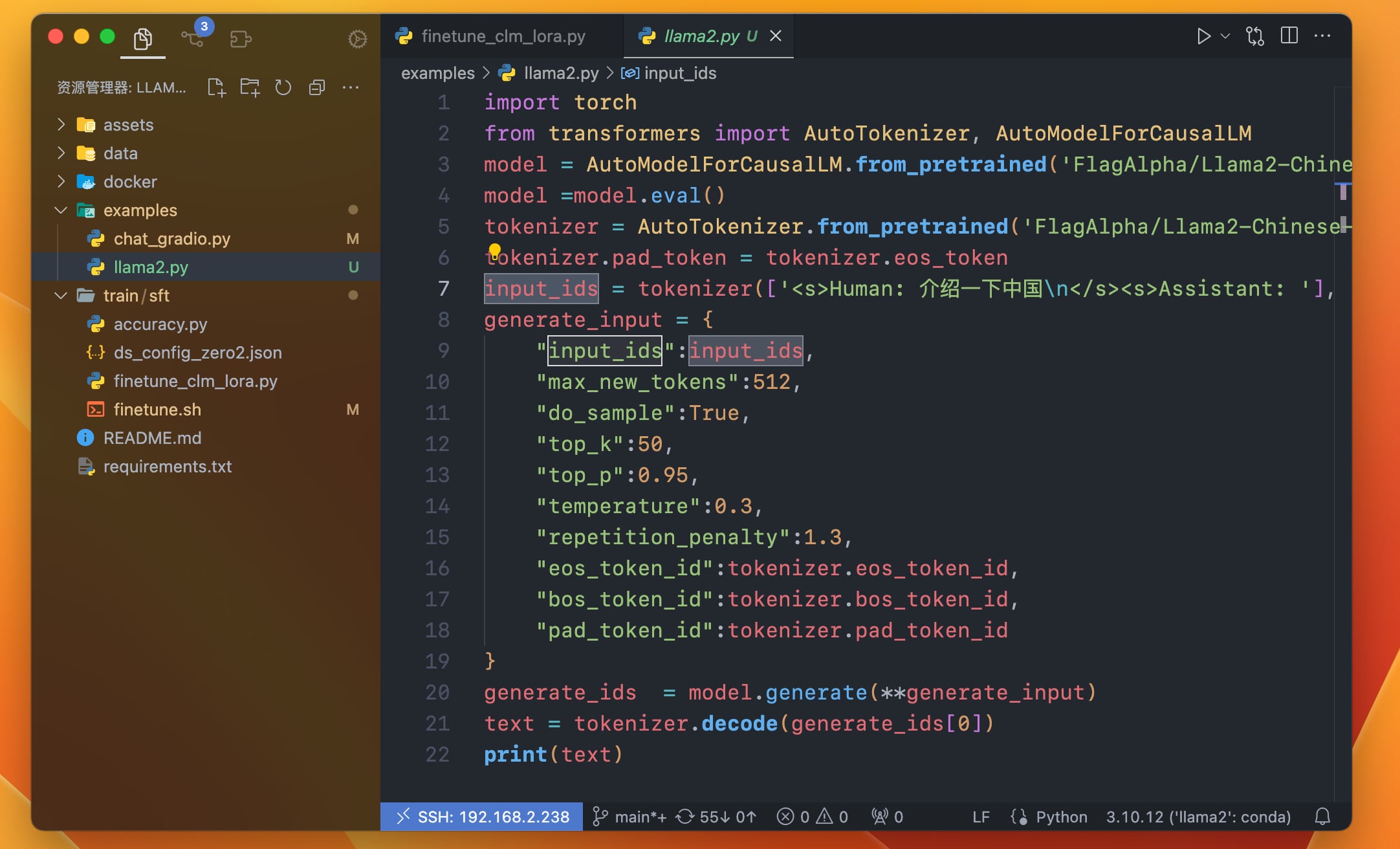Click Python interpreter 3.10.12 llama2 conda
Image resolution: width=1400 pixels, height=849 pixels.
tap(1198, 817)
